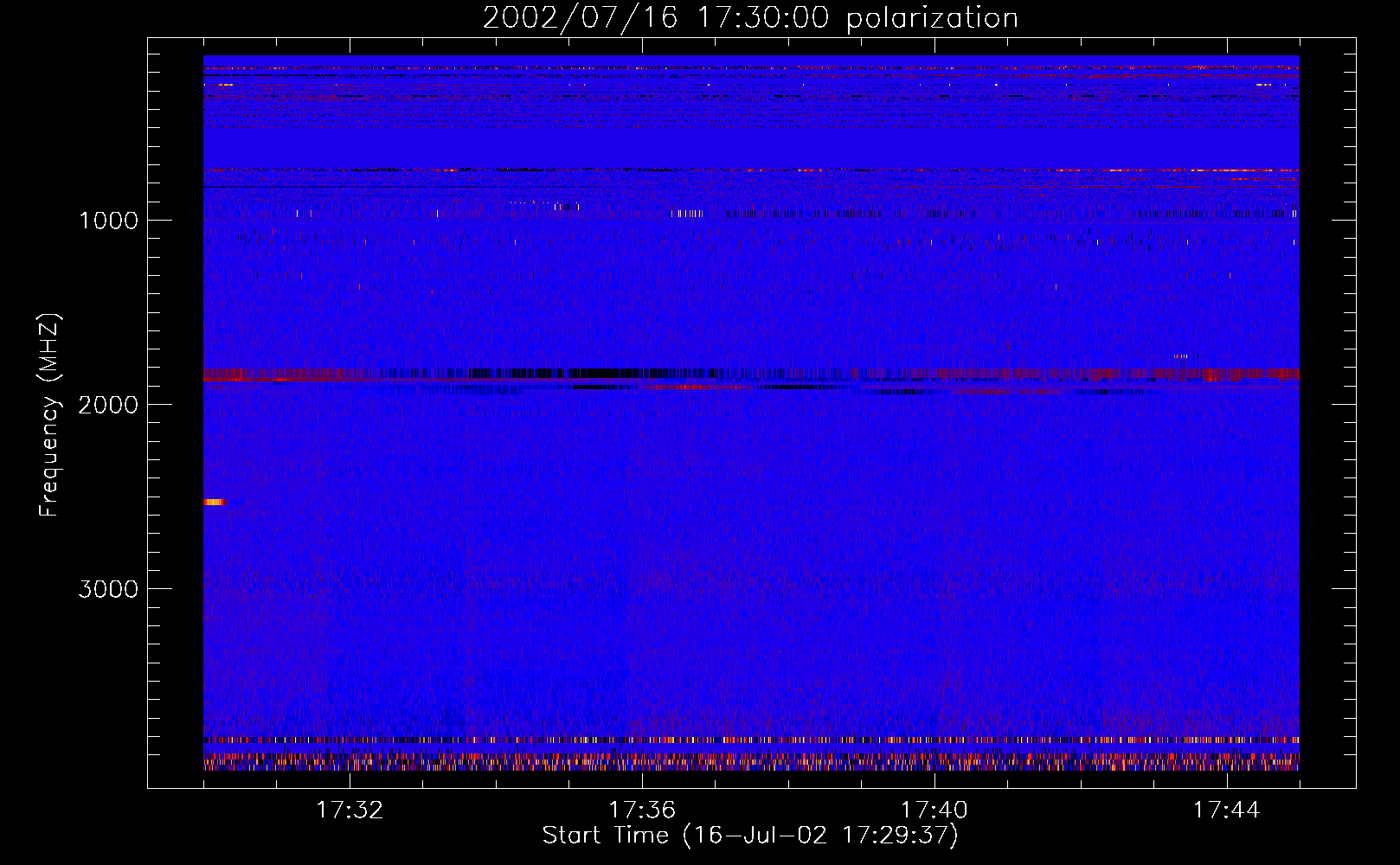
Task: Click the plot title '2002/07/16 17:30:00 polarization'
Action: point(750,18)
